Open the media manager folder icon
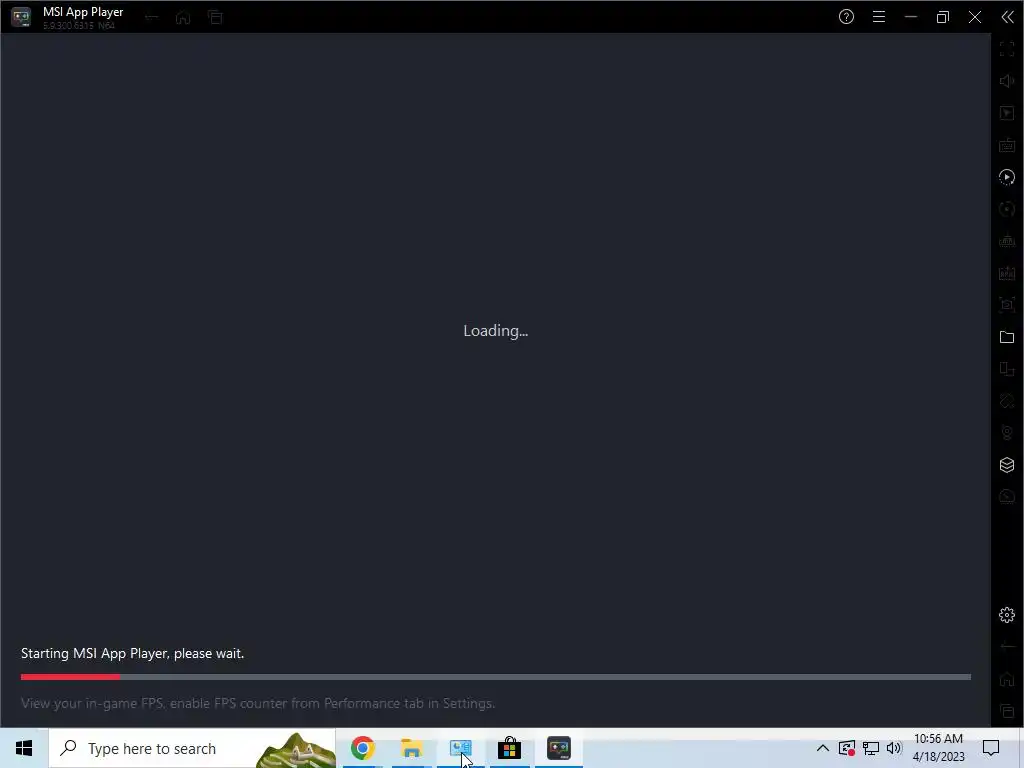 (x=1006, y=337)
